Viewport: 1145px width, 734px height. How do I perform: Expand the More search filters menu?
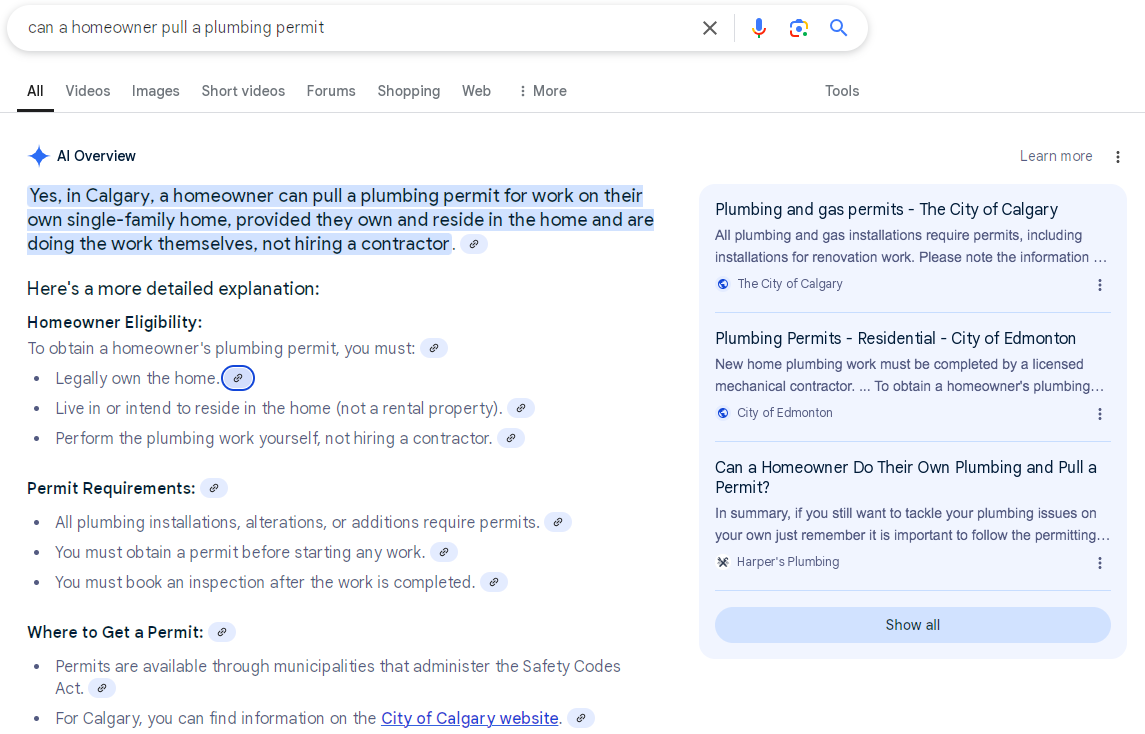click(542, 91)
